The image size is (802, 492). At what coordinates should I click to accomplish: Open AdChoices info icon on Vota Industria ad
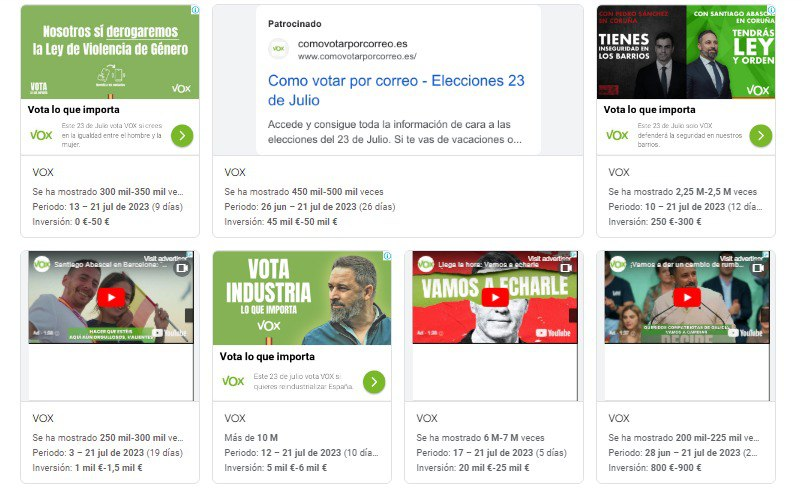click(387, 256)
